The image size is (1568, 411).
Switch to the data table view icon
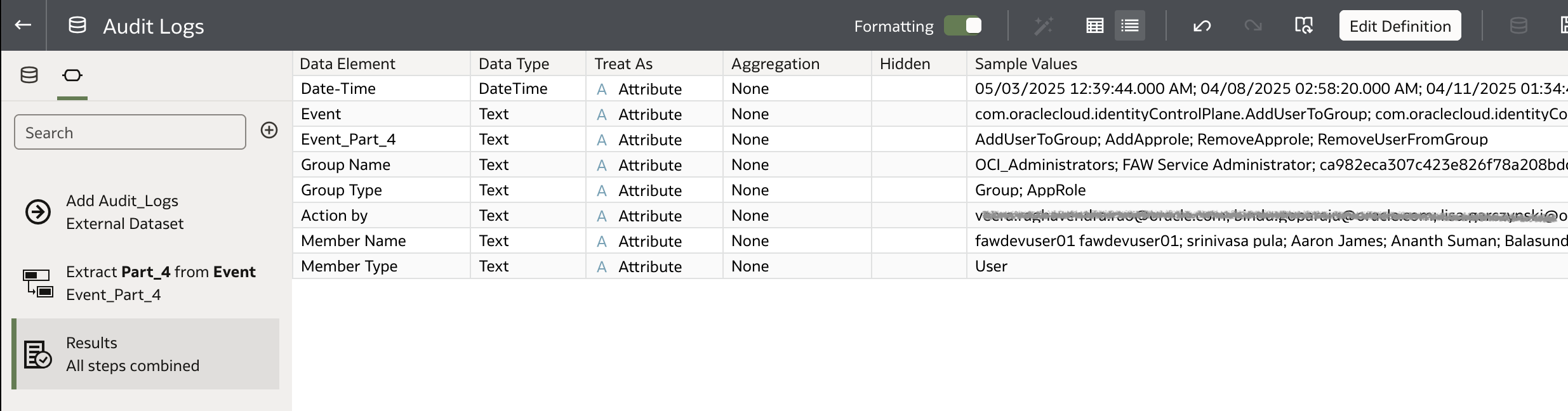click(1094, 25)
